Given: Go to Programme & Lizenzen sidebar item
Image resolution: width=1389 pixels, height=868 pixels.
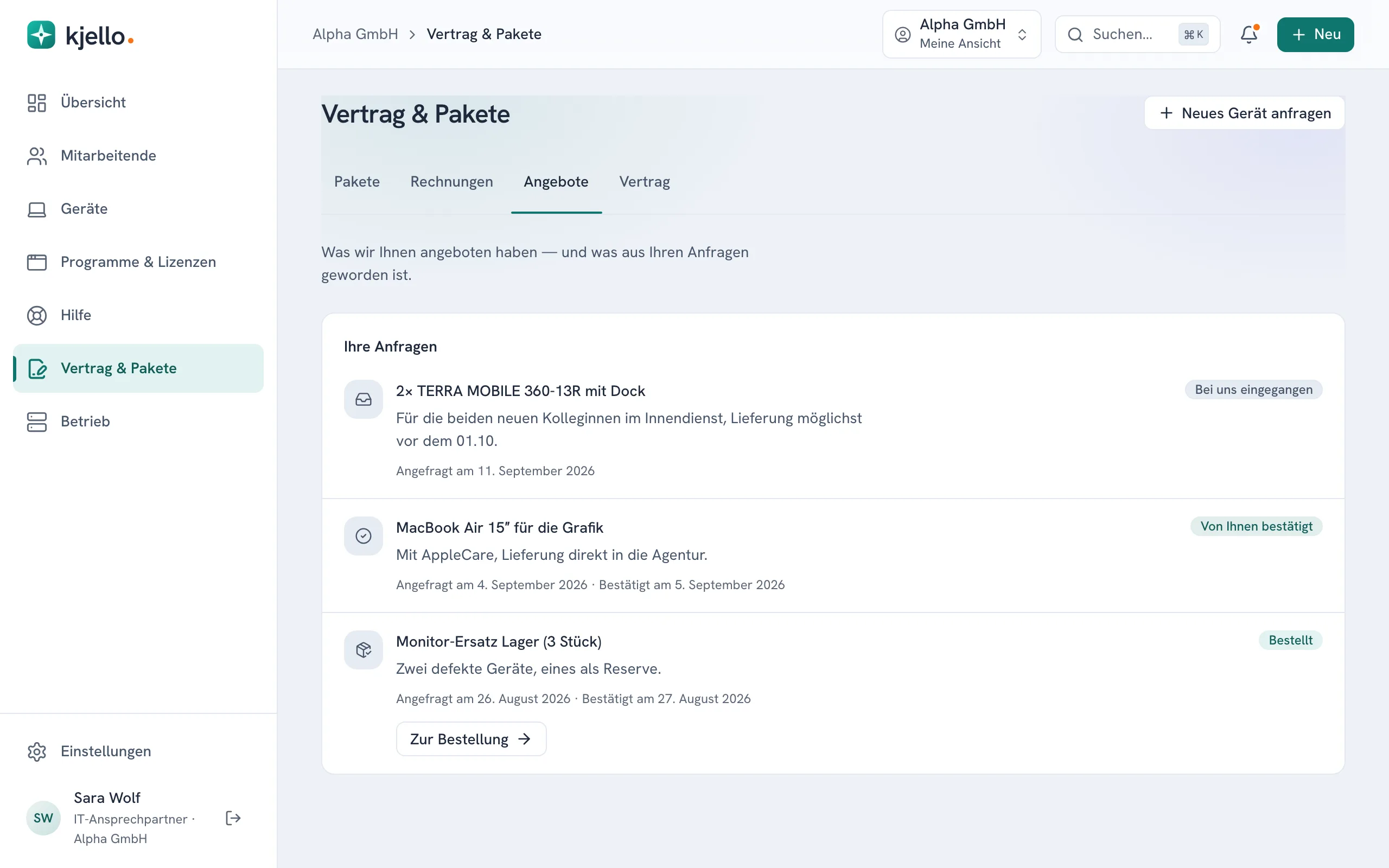Looking at the screenshot, I should (x=138, y=263).
